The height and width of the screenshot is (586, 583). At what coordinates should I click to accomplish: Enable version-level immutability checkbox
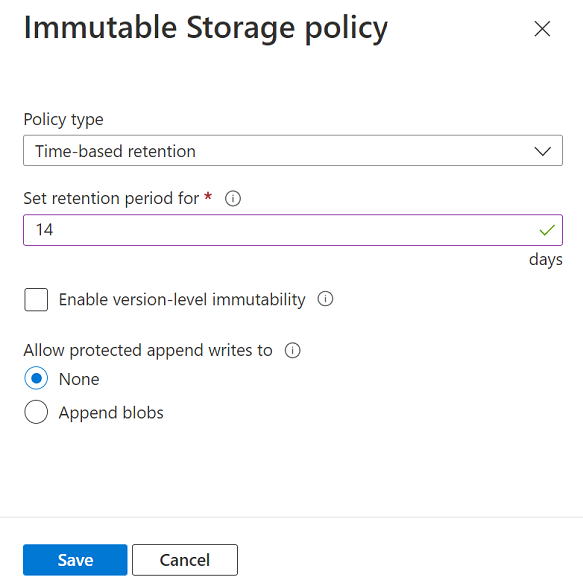point(36,299)
